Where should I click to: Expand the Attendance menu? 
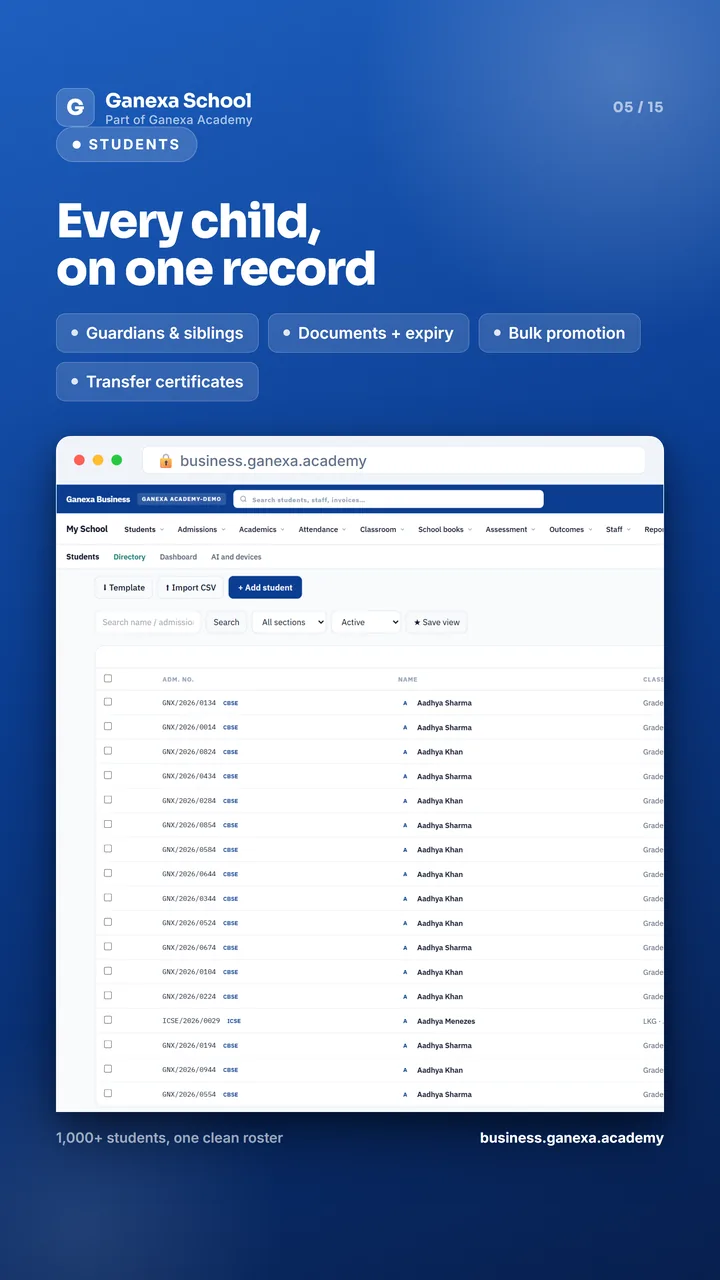(322, 530)
